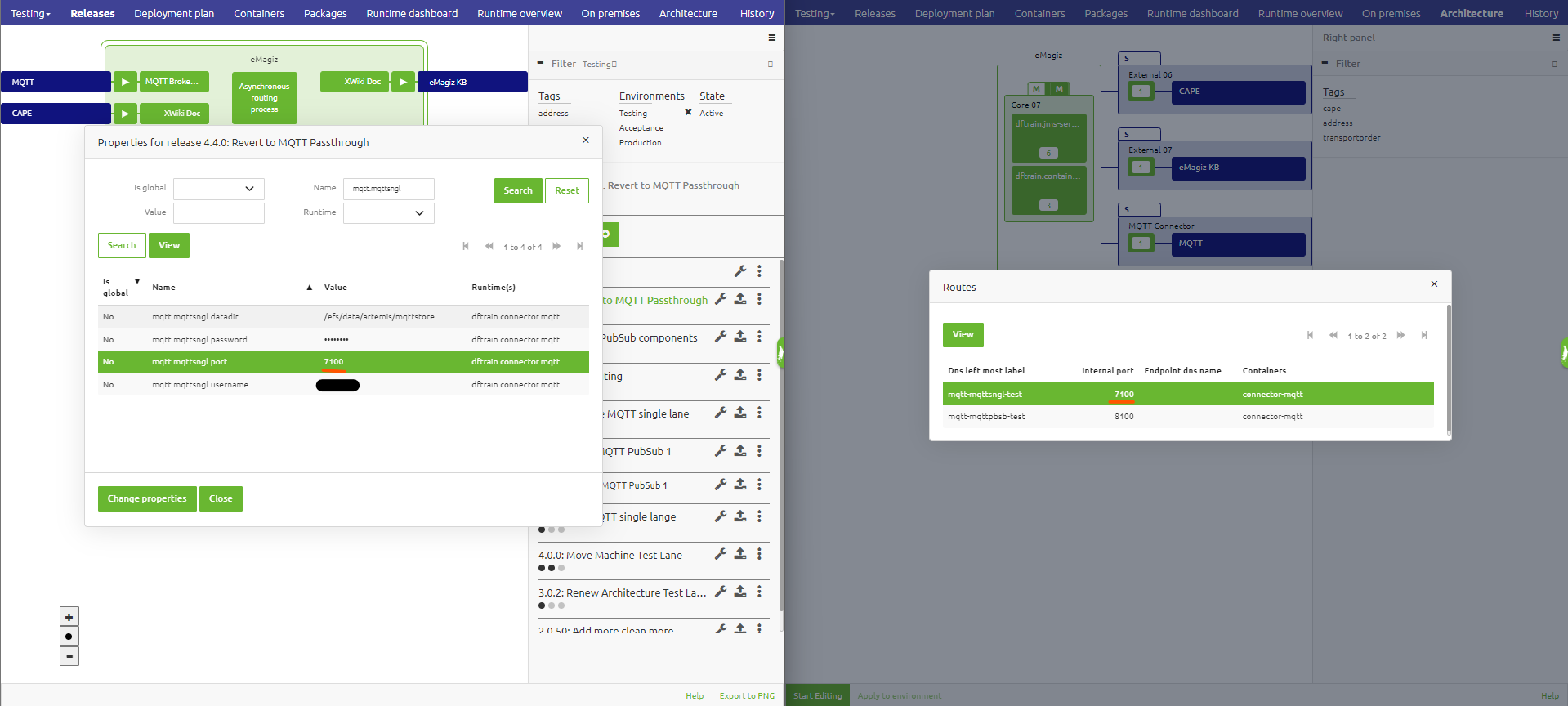Collapse the Filter section in left window

540,63
